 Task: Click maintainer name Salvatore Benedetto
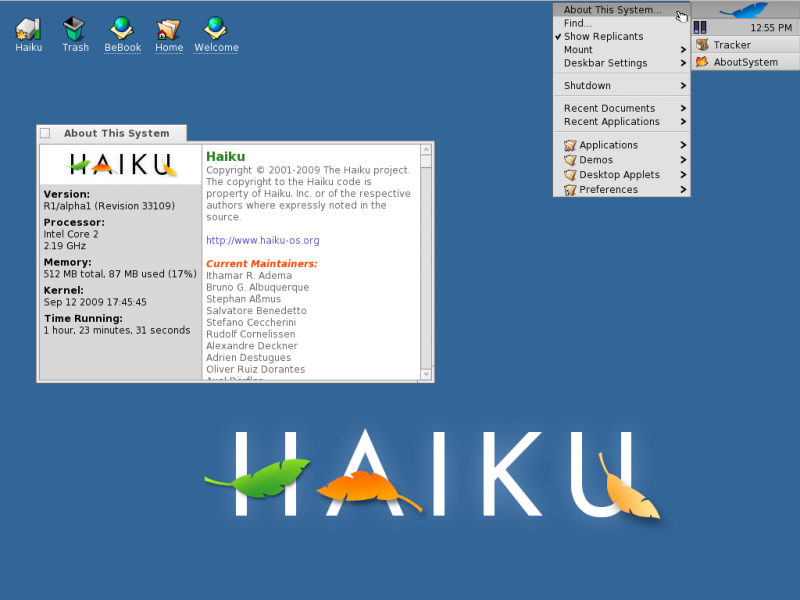[256, 311]
